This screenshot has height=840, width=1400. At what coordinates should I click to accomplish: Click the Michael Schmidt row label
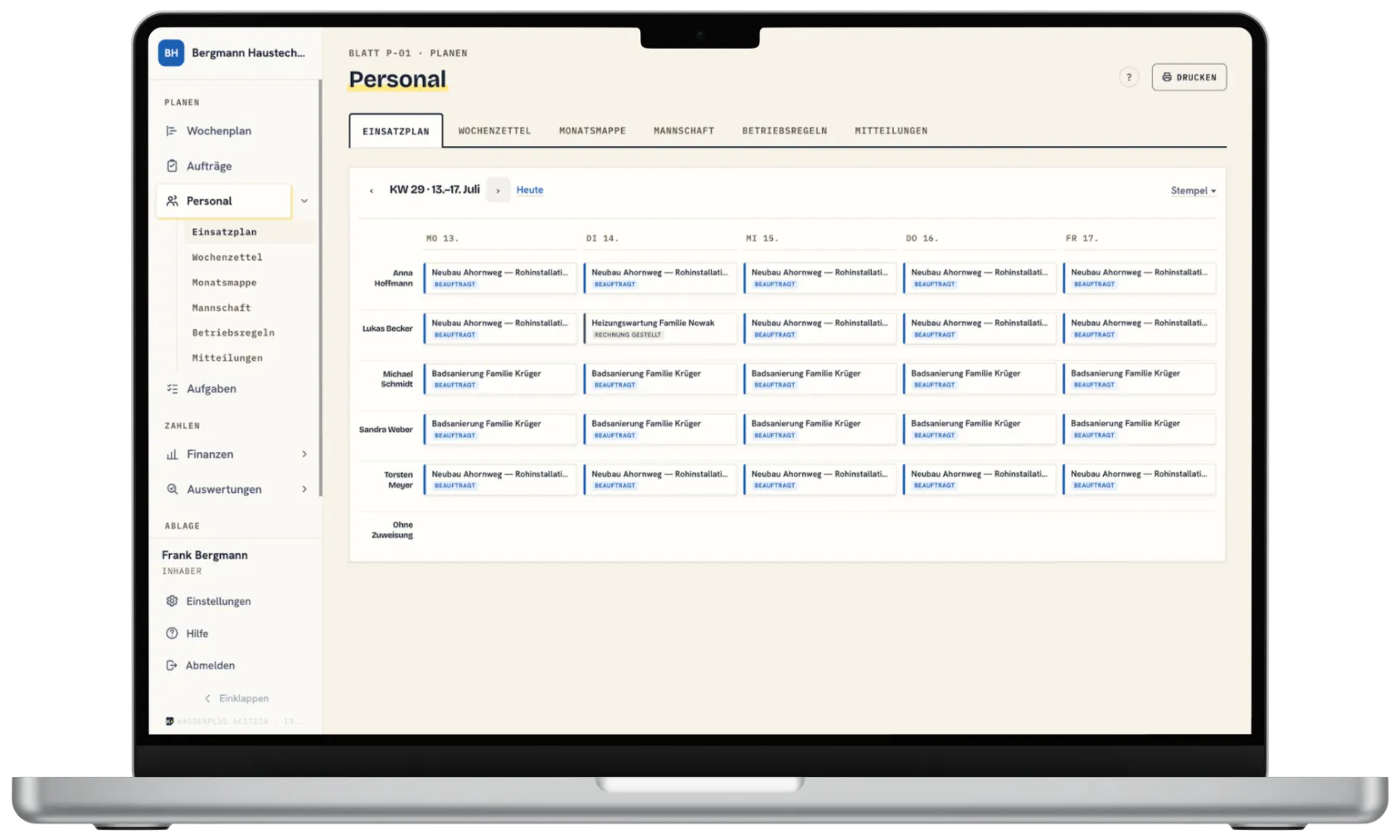point(396,379)
